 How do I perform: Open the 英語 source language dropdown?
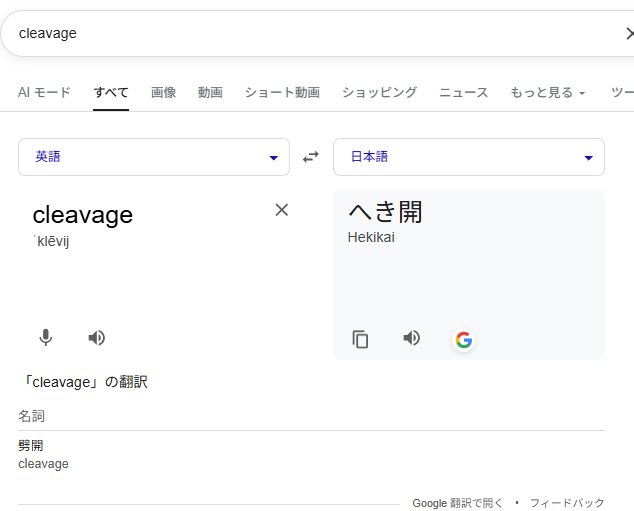(x=154, y=157)
